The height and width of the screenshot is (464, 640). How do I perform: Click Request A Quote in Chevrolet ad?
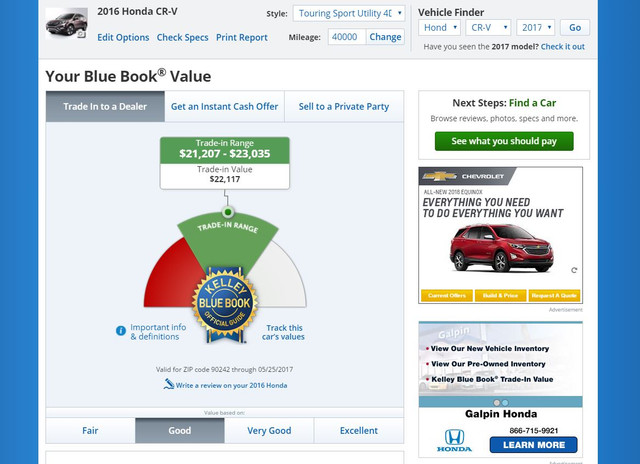click(x=554, y=295)
